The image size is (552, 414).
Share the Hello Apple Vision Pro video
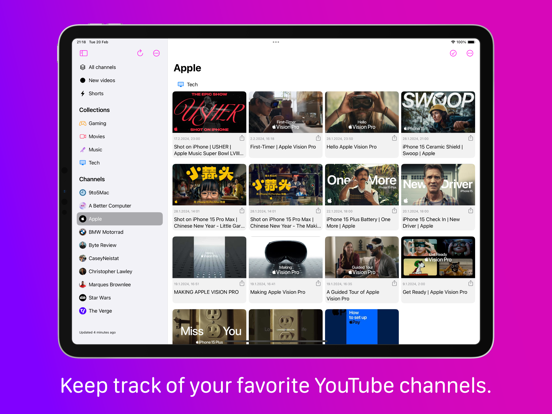pyautogui.click(x=394, y=138)
